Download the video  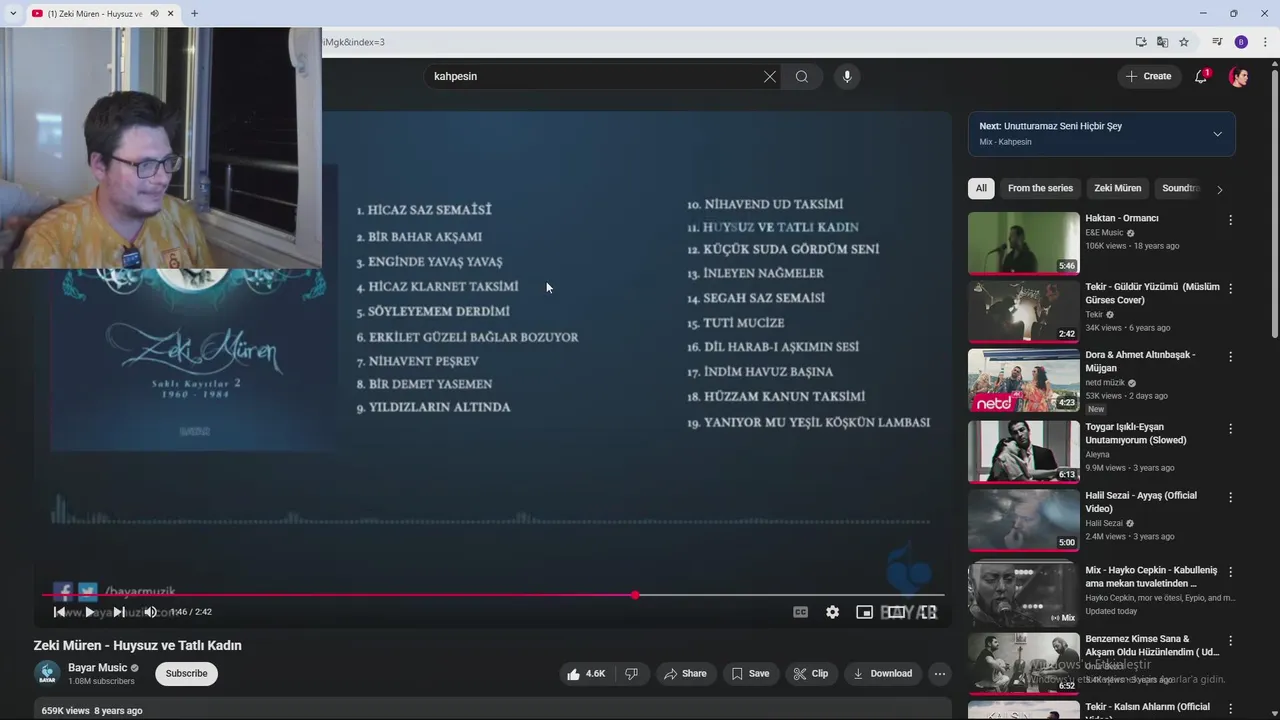882,674
